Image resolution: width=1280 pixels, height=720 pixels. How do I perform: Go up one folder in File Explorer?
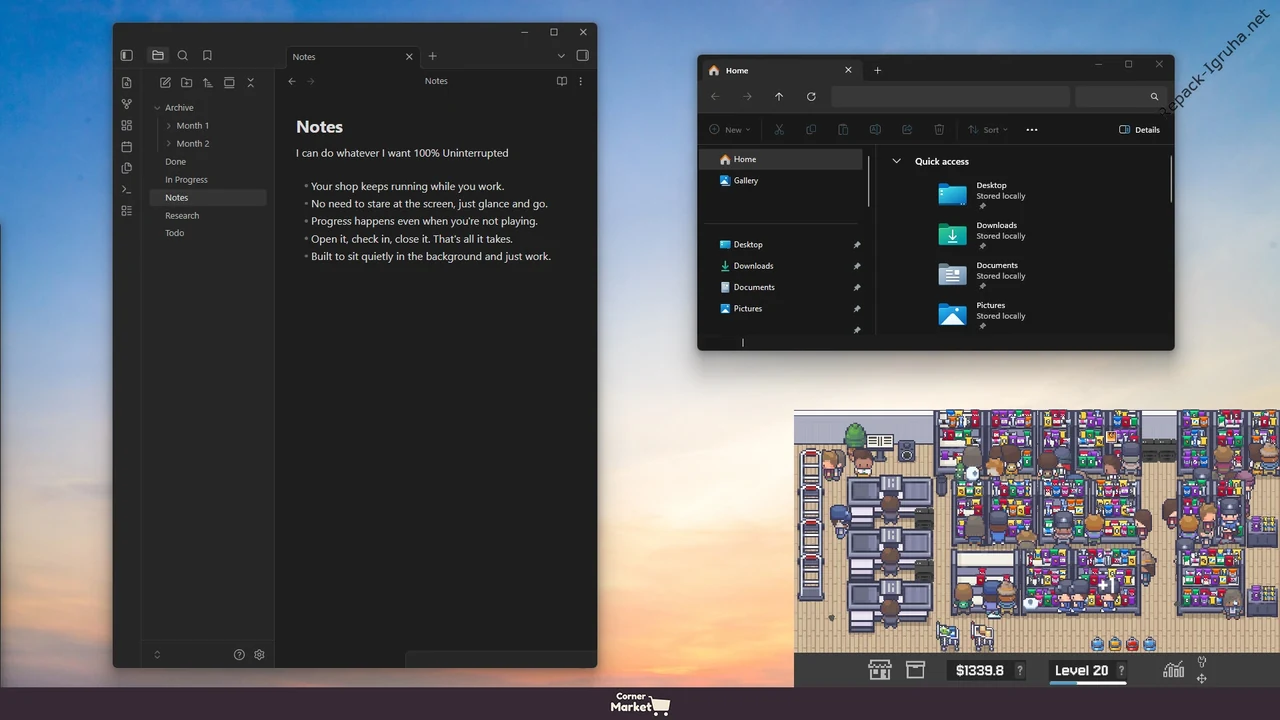(x=779, y=97)
